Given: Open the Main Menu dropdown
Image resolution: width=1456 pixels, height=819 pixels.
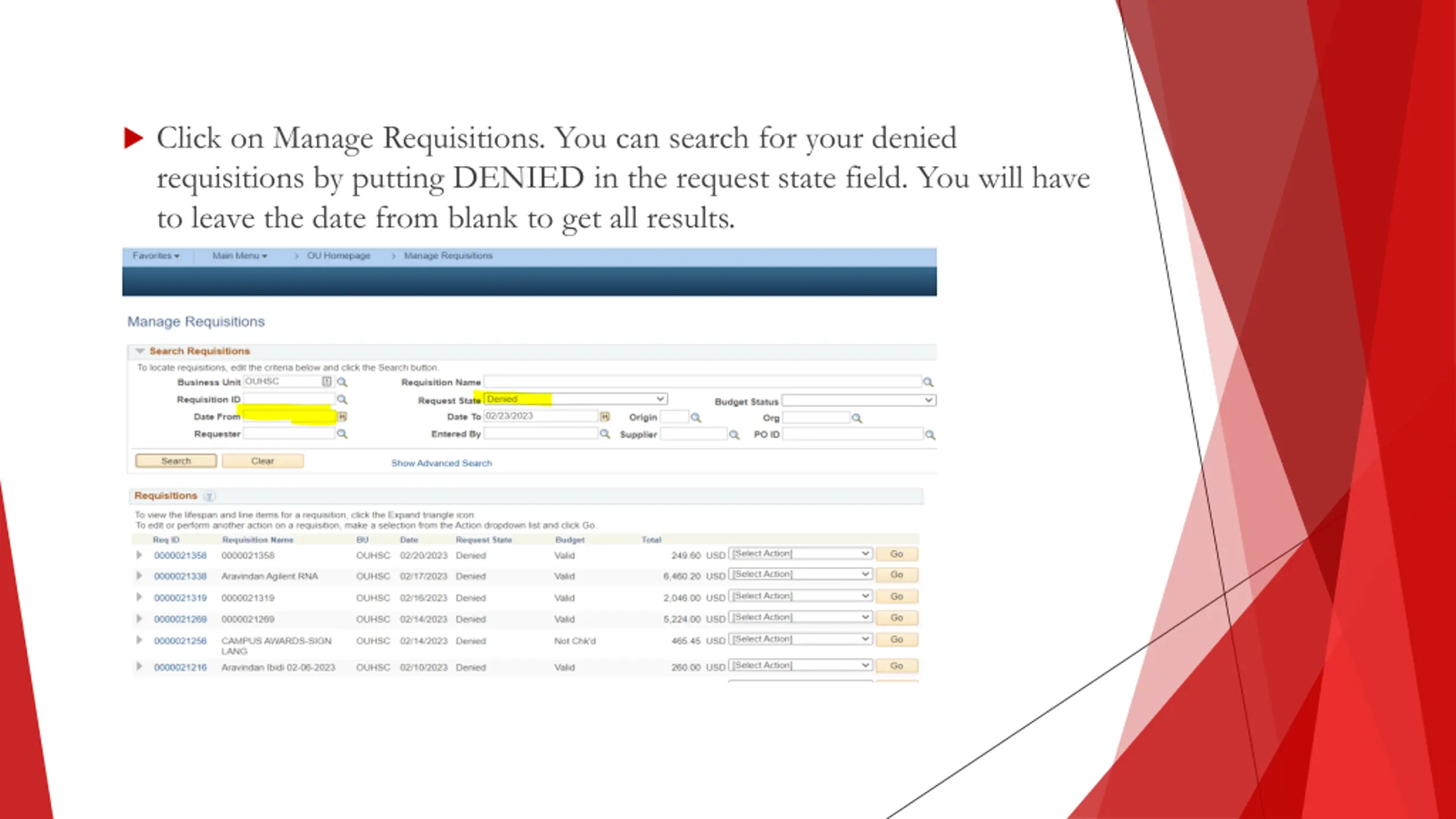Looking at the screenshot, I should (239, 256).
